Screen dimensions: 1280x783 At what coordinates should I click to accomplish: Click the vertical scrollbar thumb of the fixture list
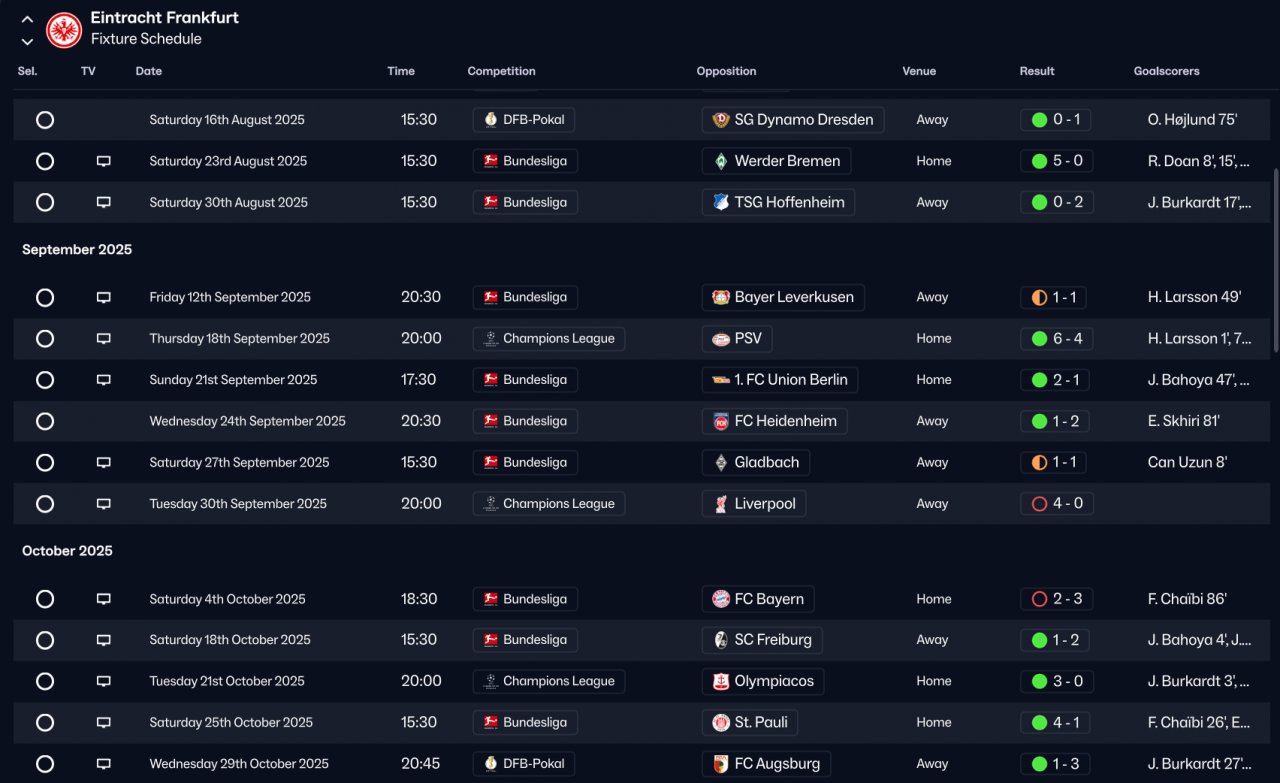pos(1275,260)
